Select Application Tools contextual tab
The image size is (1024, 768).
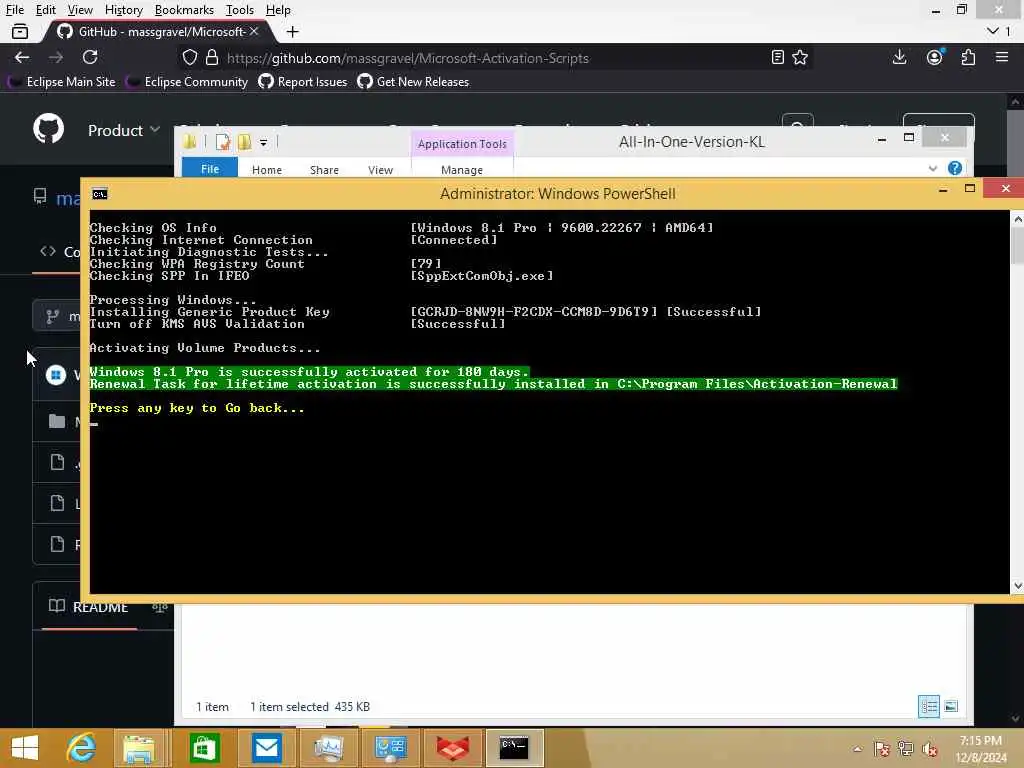462,144
